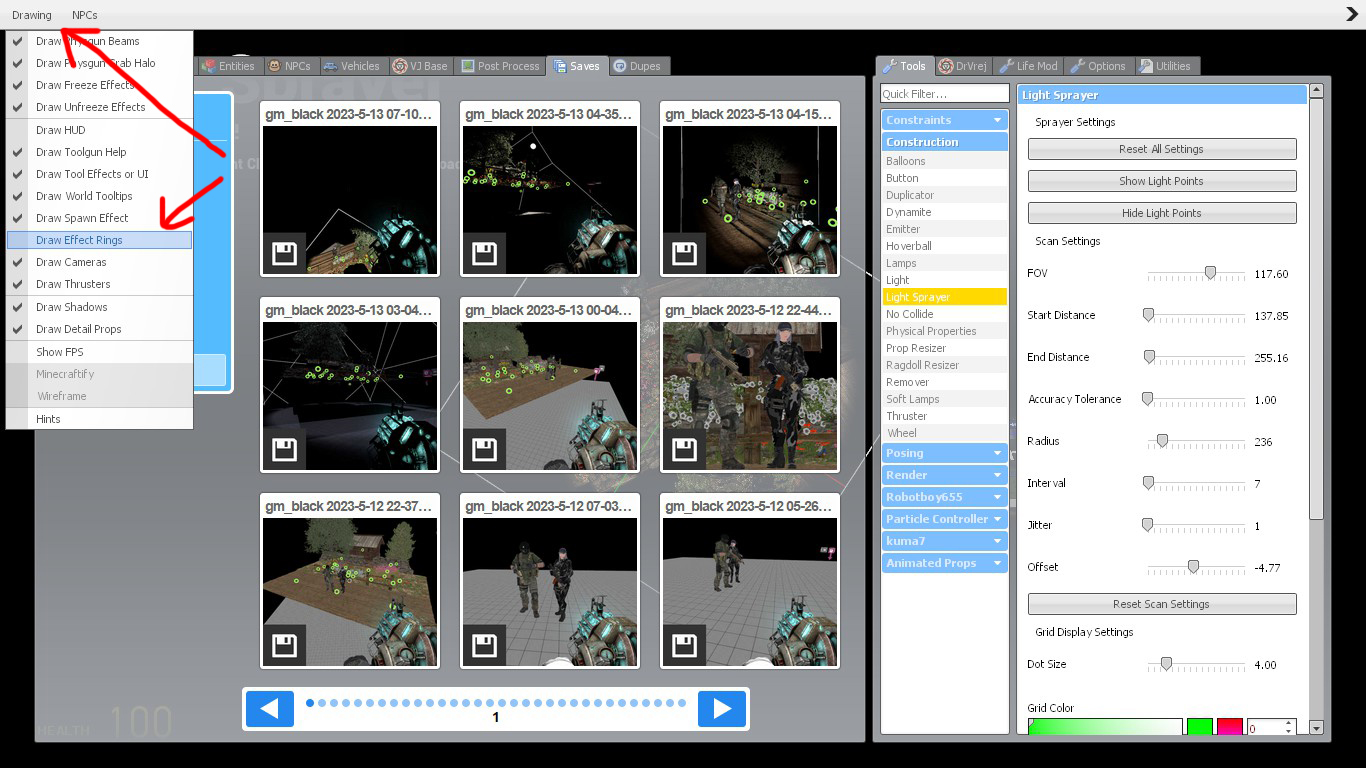Click the Light Sprayer panel scroll-down arrow
The width and height of the screenshot is (1366, 768).
click(1316, 728)
